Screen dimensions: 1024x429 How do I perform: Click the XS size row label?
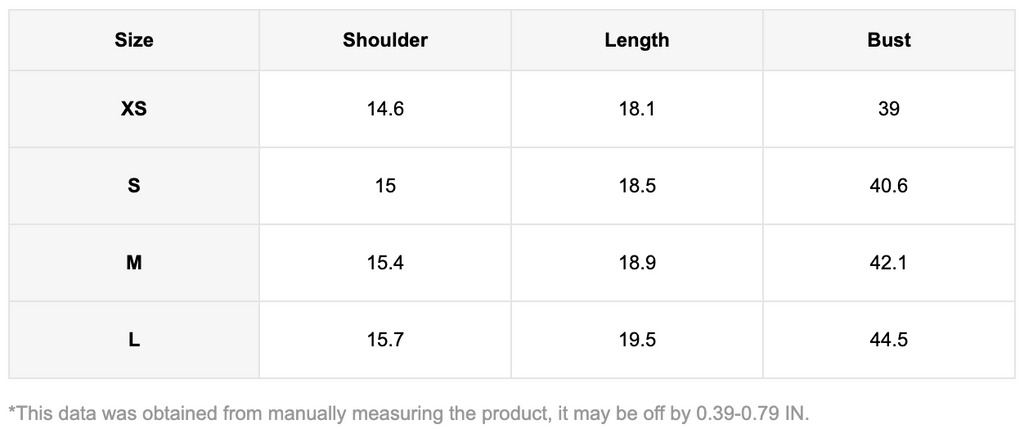pyautogui.click(x=134, y=109)
